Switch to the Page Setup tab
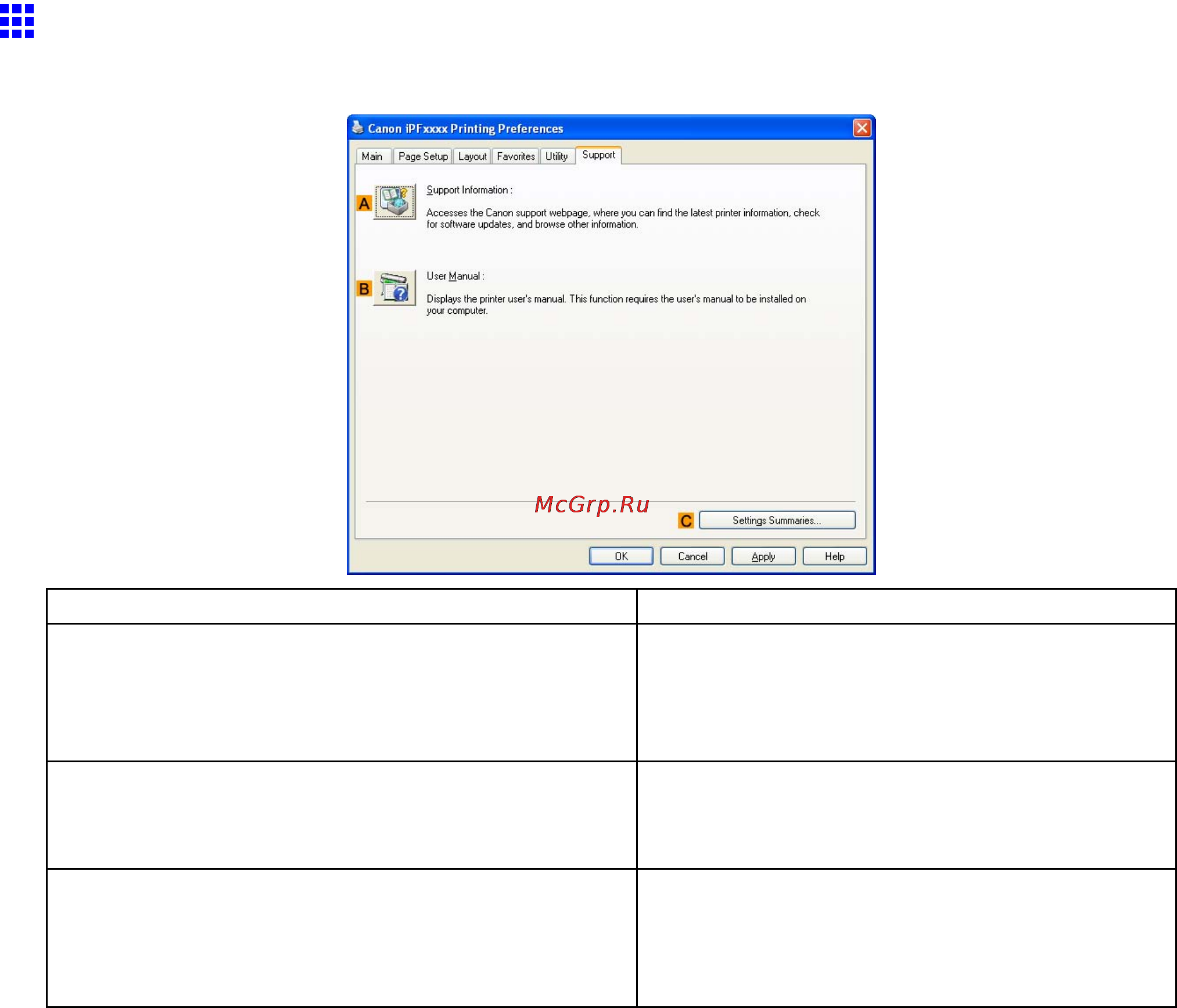Viewport: 1177px width, 1008px height. (423, 156)
